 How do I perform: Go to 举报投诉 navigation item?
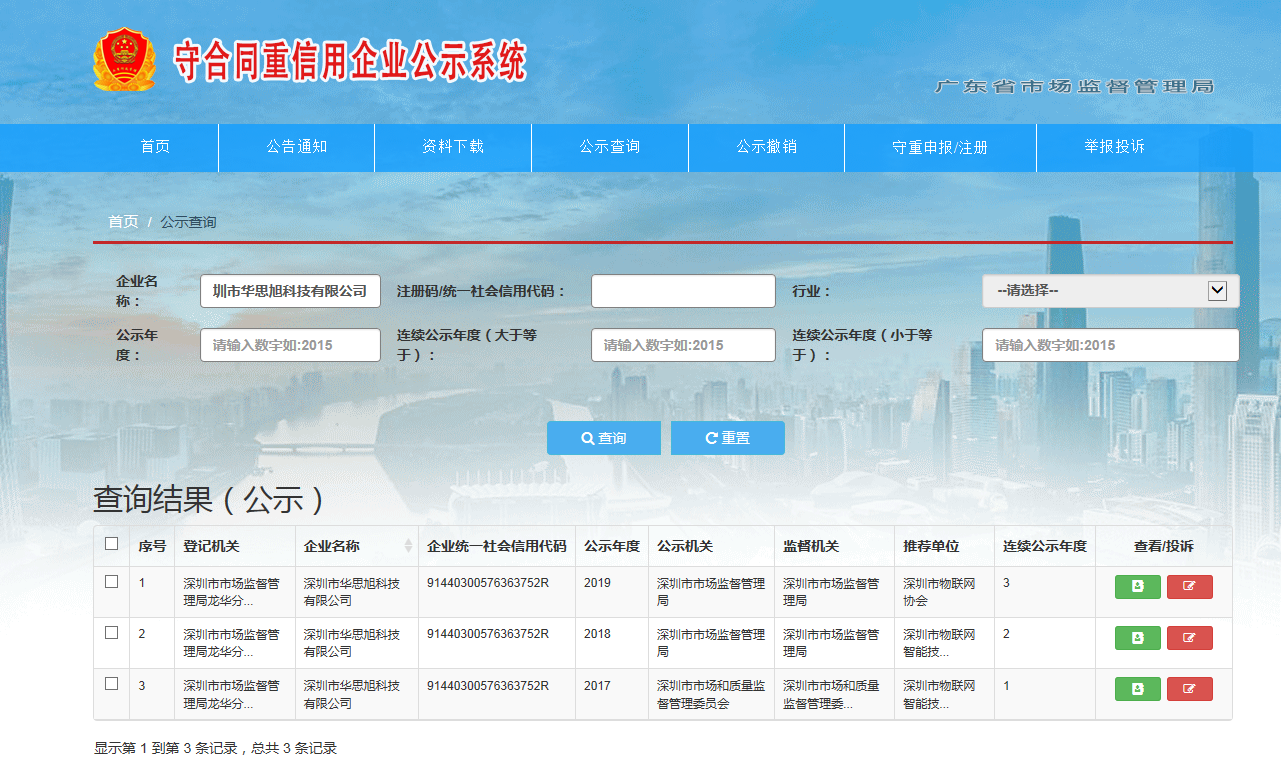[1114, 147]
